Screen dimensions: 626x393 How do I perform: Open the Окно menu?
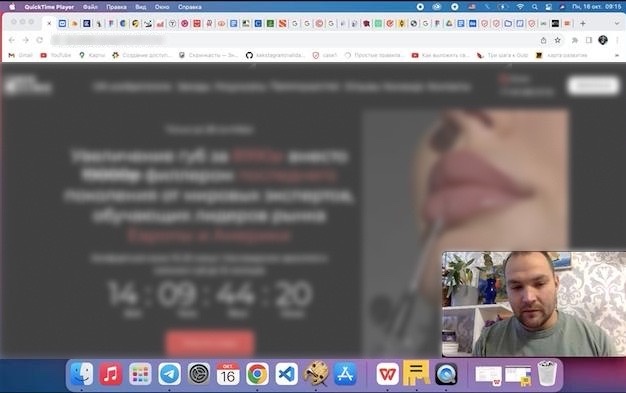[162, 7]
